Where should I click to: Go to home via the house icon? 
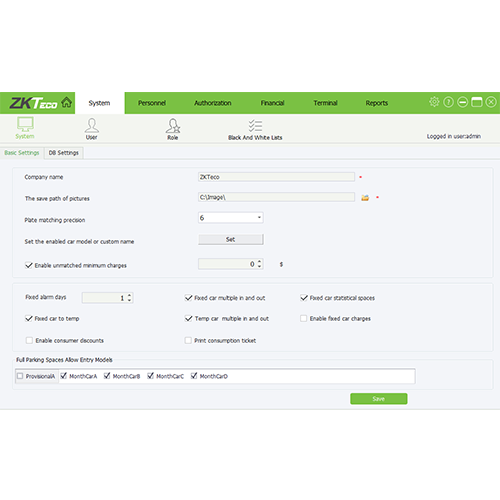[x=67, y=102]
